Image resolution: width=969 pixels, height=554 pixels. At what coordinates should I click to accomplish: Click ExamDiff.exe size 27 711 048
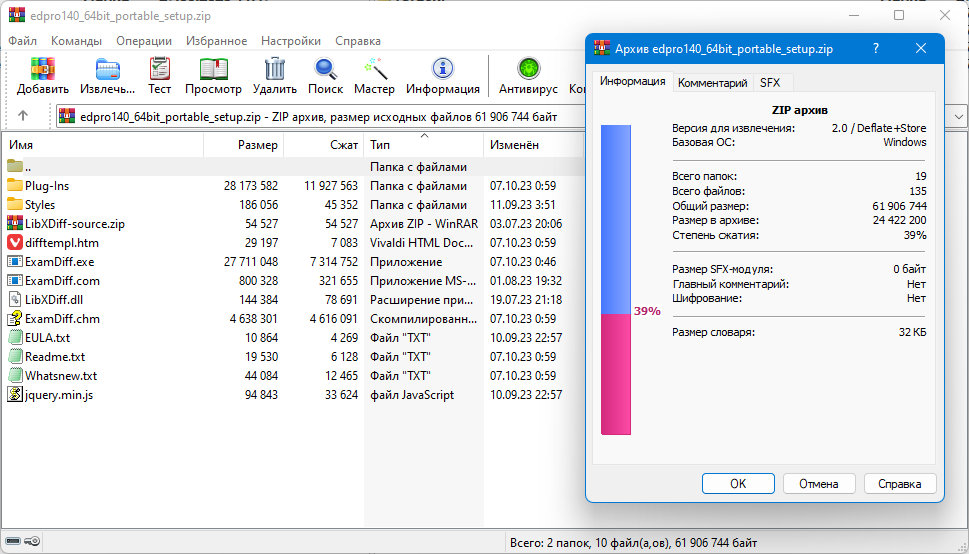click(x=250, y=262)
